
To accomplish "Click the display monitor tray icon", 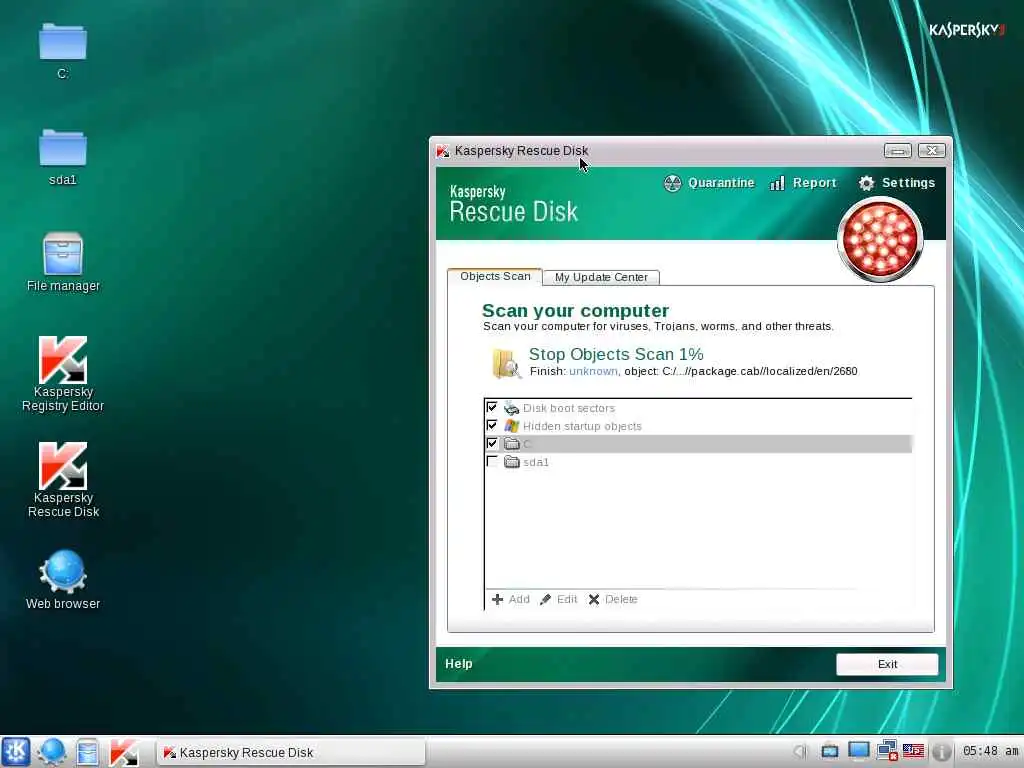I will pos(858,751).
